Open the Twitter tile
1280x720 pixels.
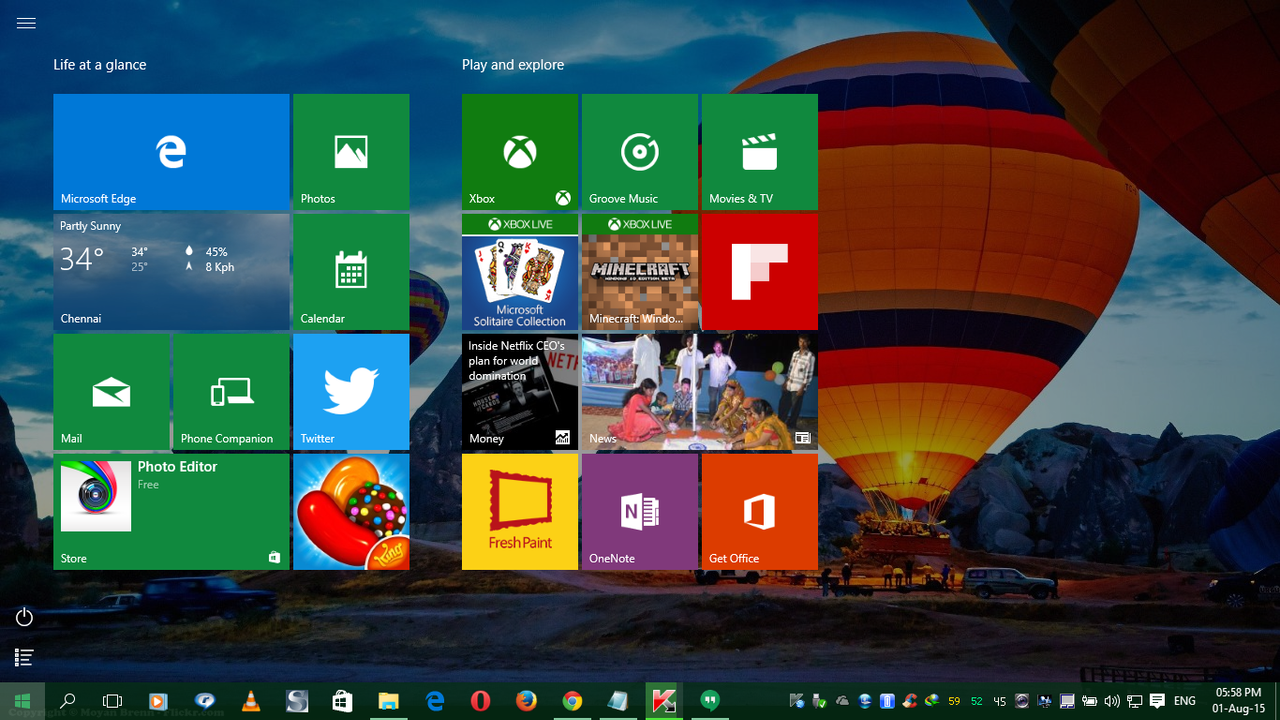coord(351,392)
